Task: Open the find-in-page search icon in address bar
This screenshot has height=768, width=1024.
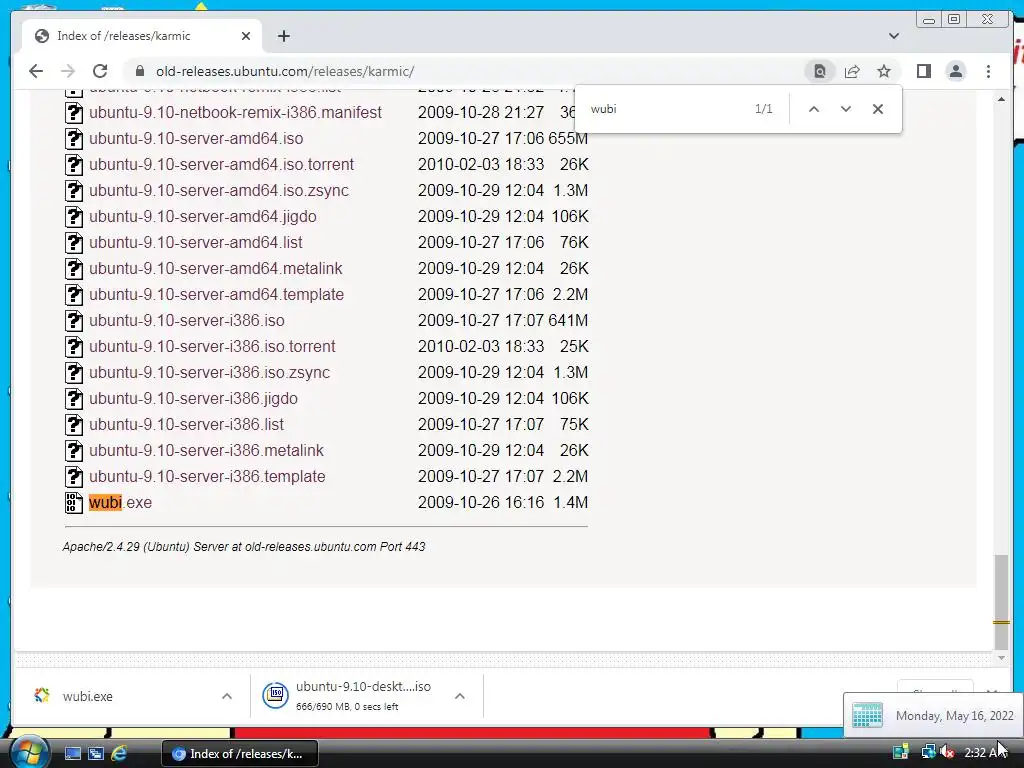Action: (820, 71)
